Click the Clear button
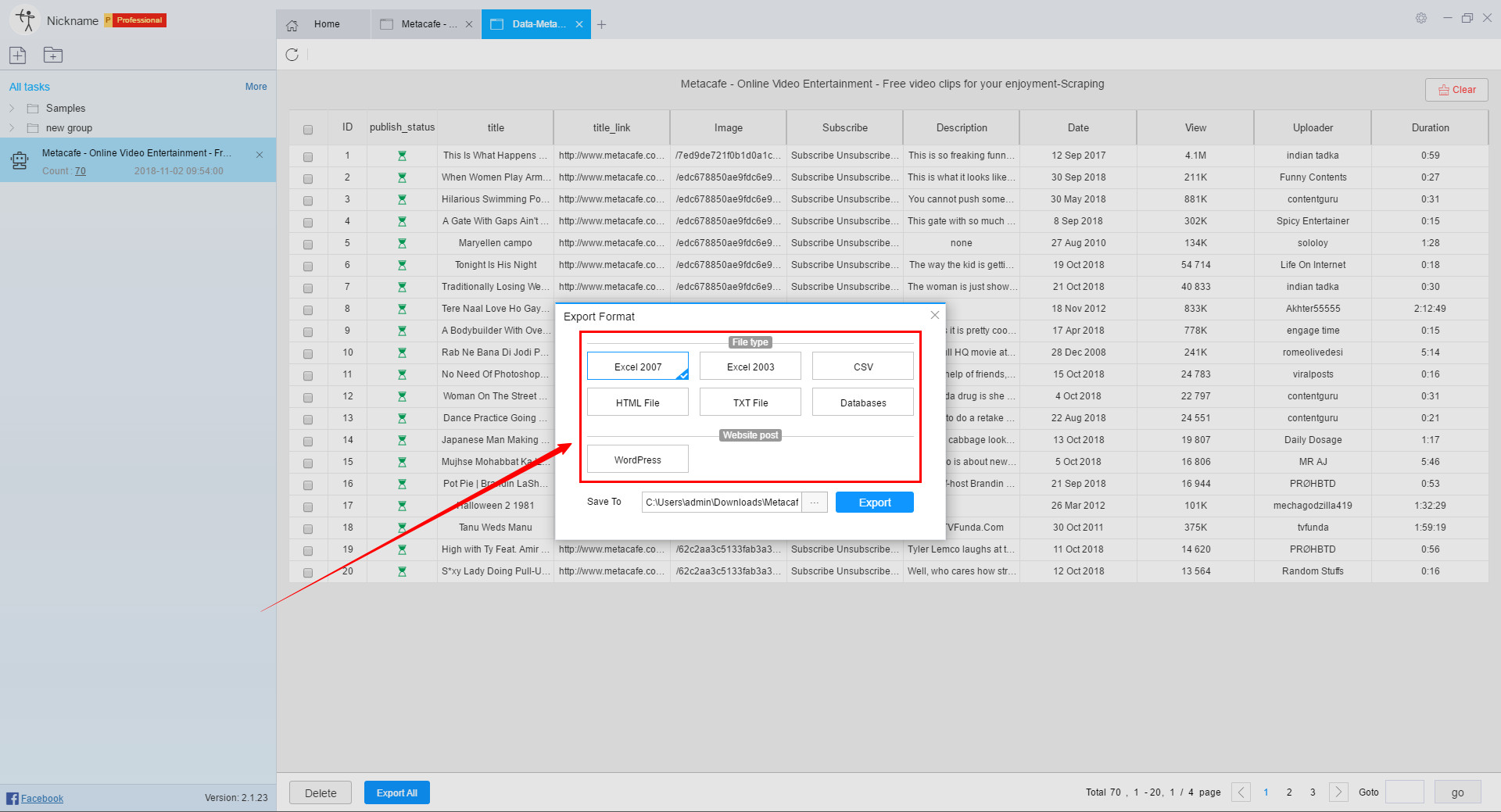 pyautogui.click(x=1456, y=90)
